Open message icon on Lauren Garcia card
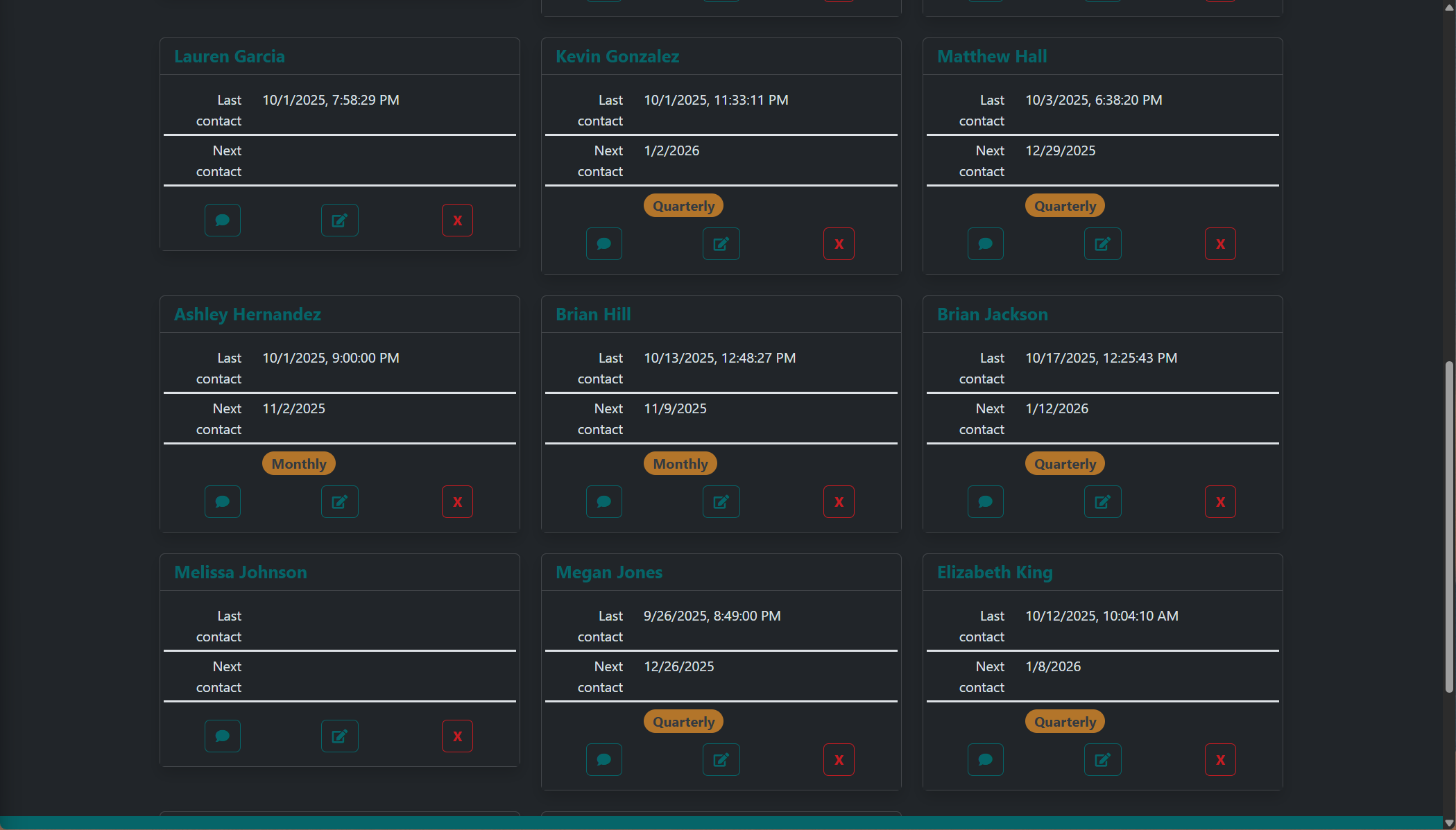This screenshot has height=830, width=1456. 223,221
